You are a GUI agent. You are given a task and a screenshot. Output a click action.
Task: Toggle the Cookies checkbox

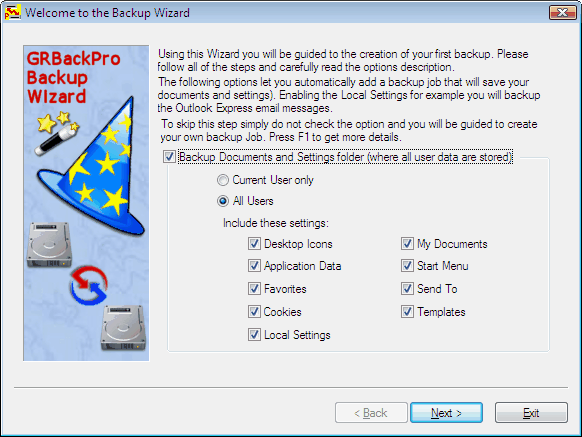pos(254,312)
